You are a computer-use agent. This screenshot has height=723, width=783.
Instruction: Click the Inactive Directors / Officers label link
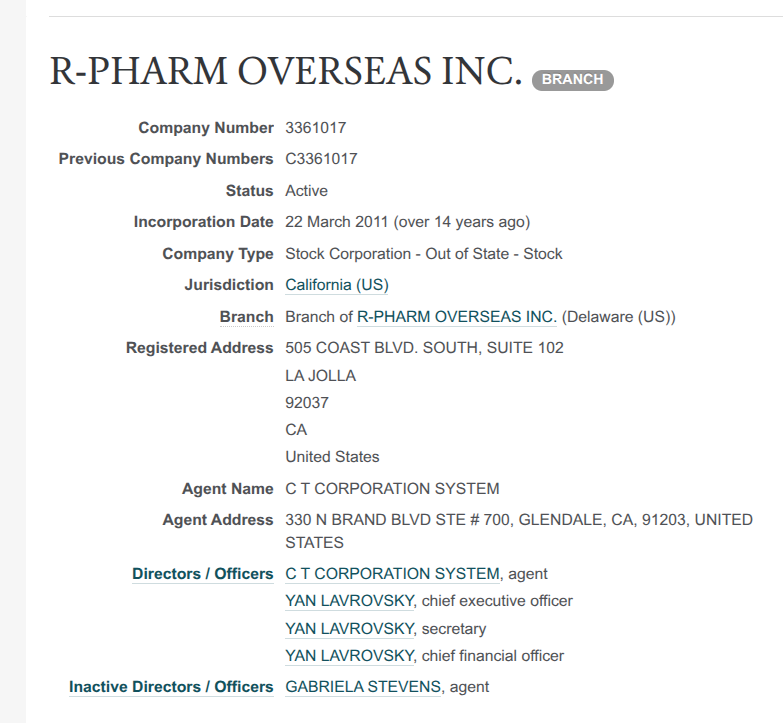(171, 687)
